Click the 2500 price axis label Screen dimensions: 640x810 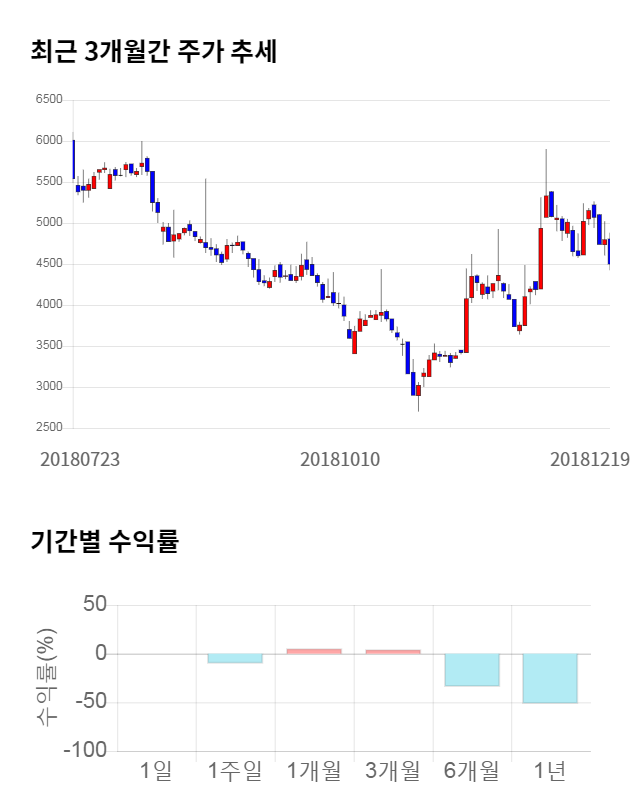(x=48, y=428)
